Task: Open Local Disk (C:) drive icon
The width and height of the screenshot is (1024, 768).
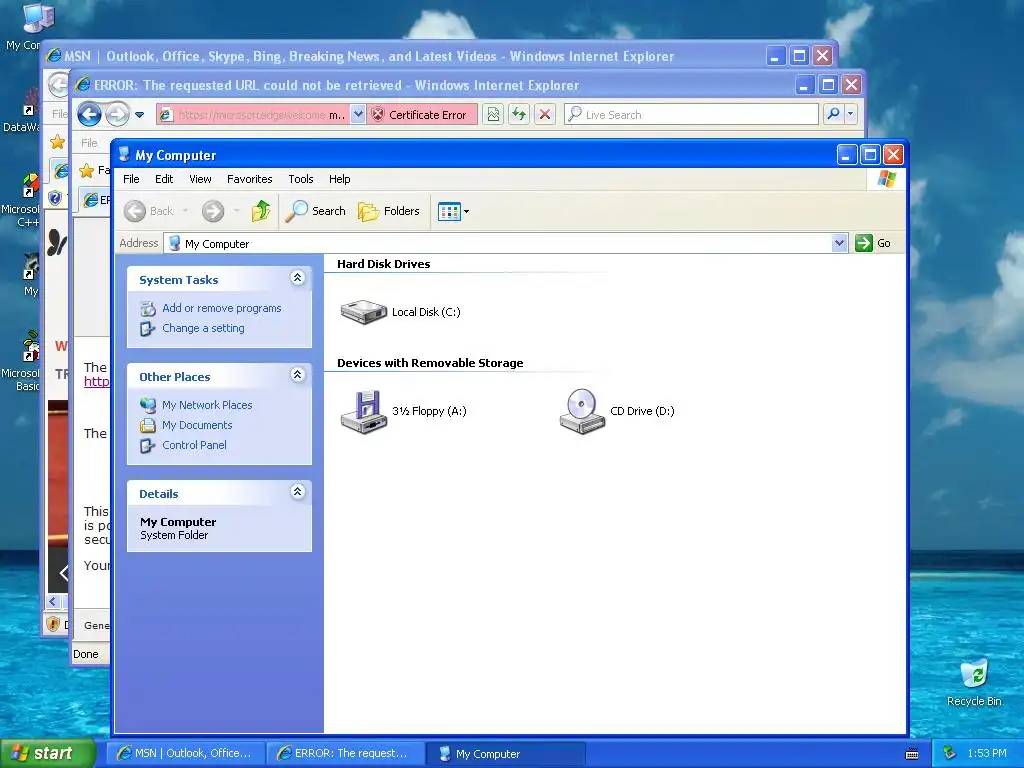Action: pos(364,312)
